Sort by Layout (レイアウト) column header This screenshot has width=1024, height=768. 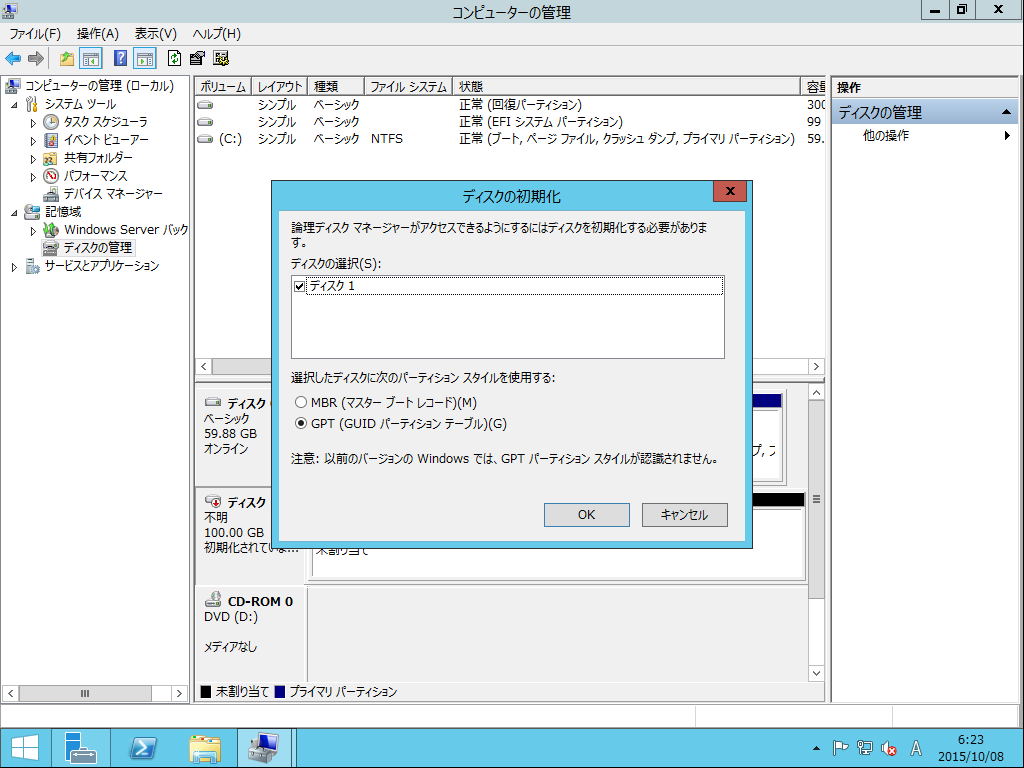coord(279,86)
